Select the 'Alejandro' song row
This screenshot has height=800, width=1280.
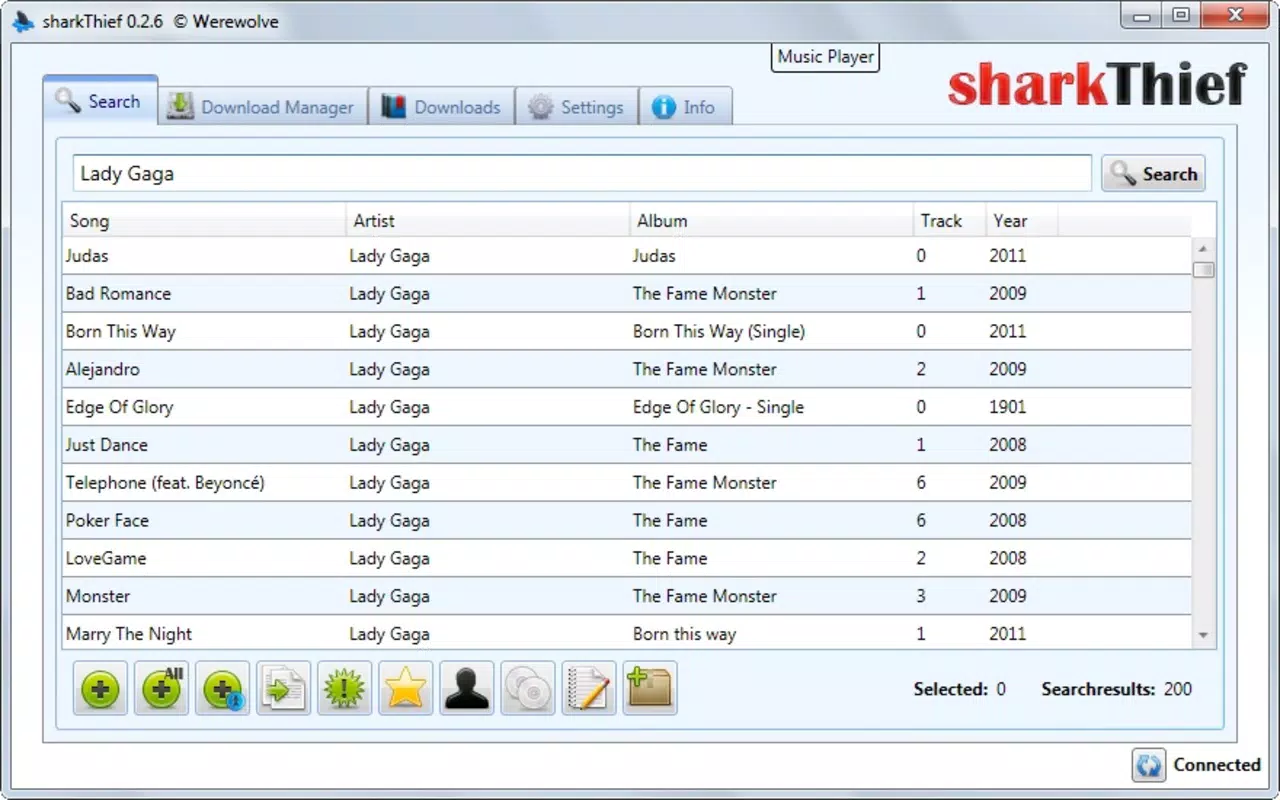(x=627, y=370)
